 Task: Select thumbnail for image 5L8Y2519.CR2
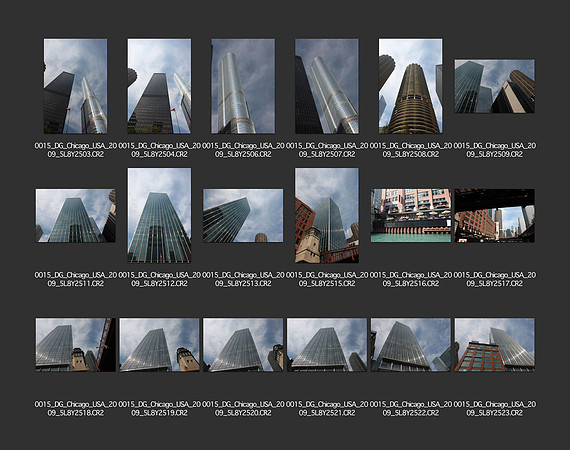coord(159,345)
